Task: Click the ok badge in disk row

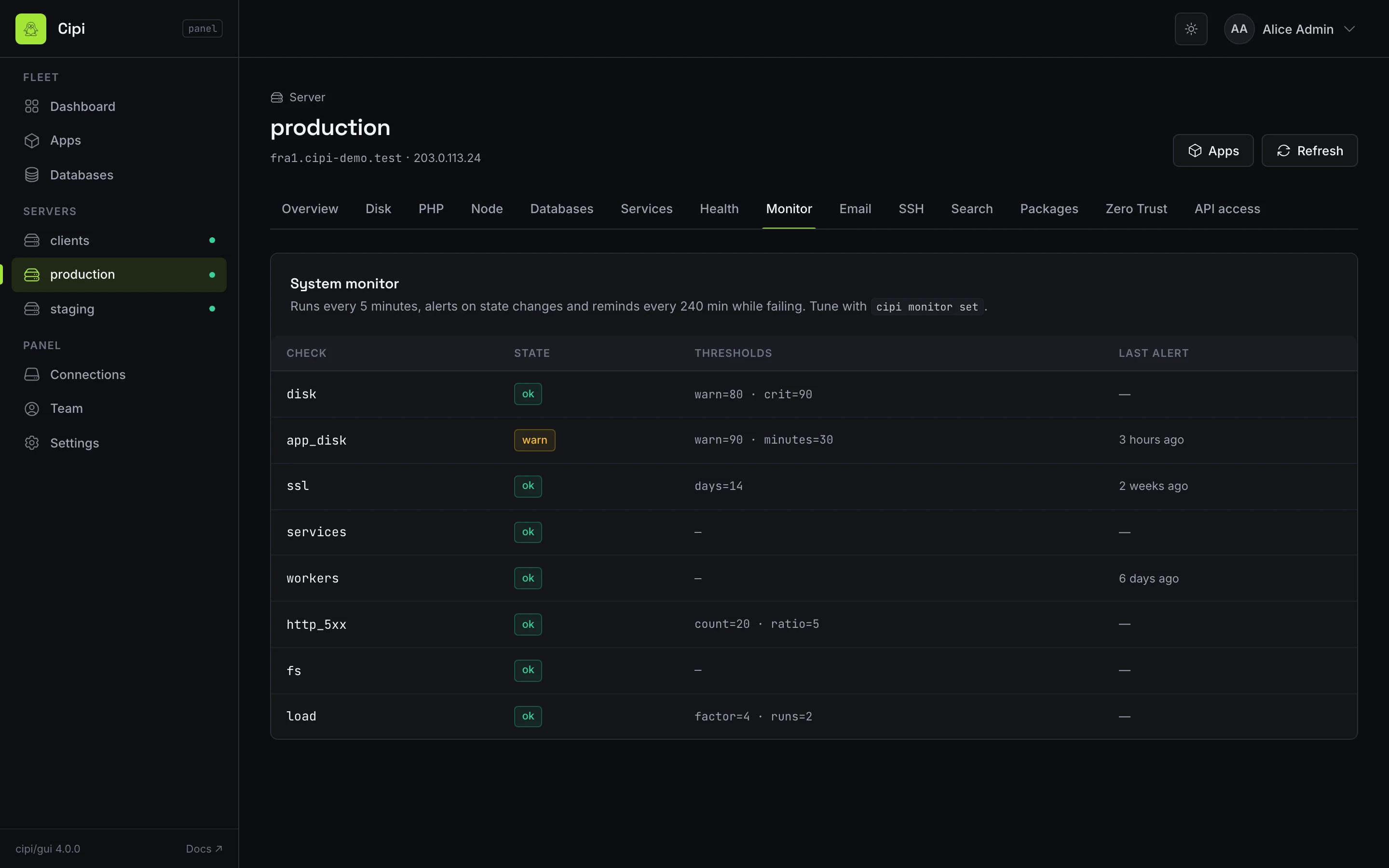Action: pyautogui.click(x=528, y=394)
